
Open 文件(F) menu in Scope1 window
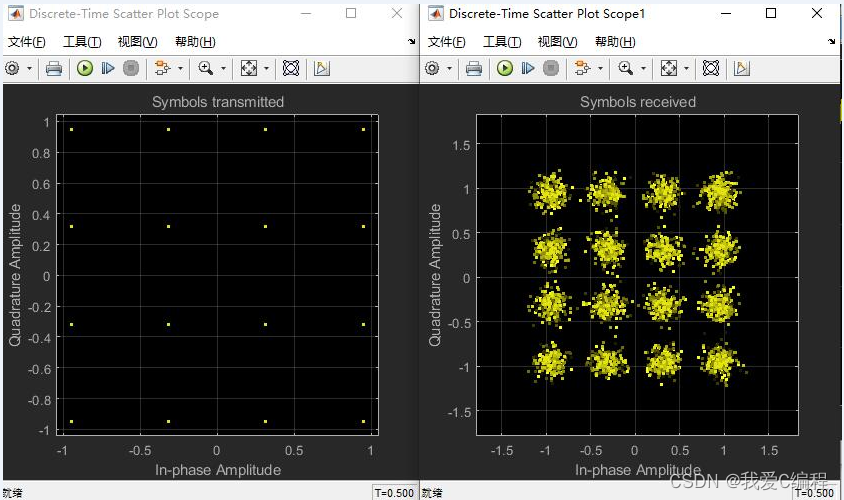point(446,41)
